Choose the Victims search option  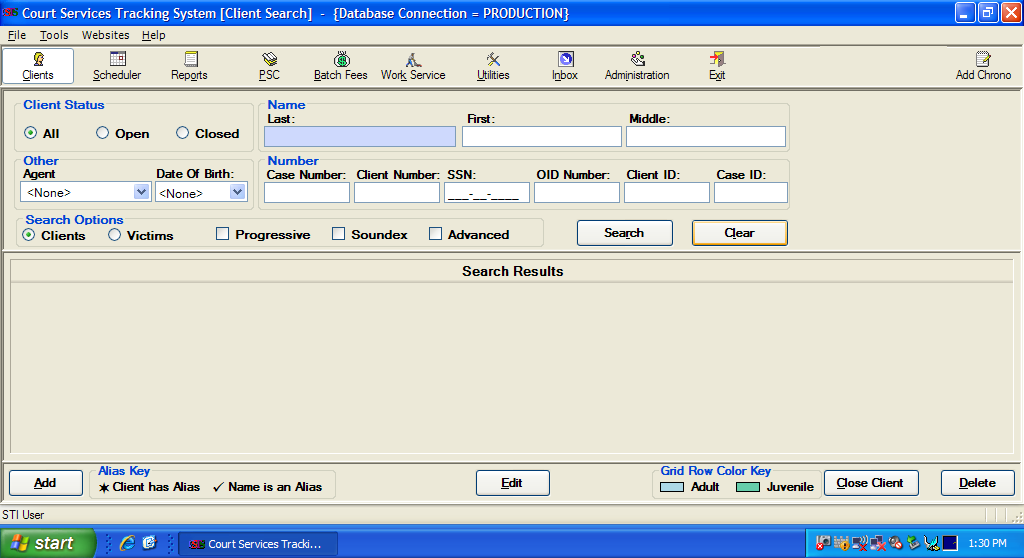pyautogui.click(x=114, y=235)
